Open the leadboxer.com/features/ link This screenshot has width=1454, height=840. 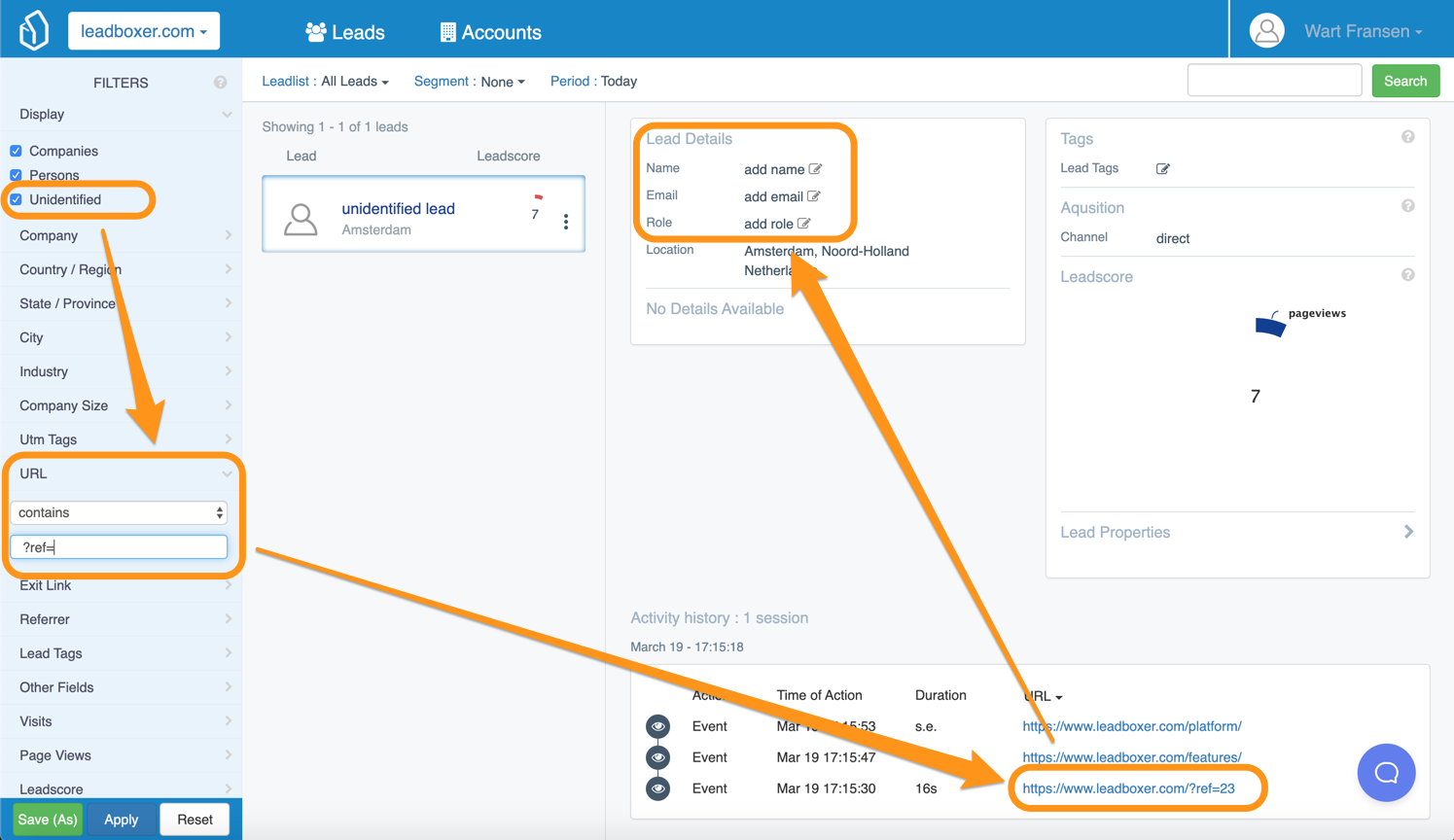1132,757
